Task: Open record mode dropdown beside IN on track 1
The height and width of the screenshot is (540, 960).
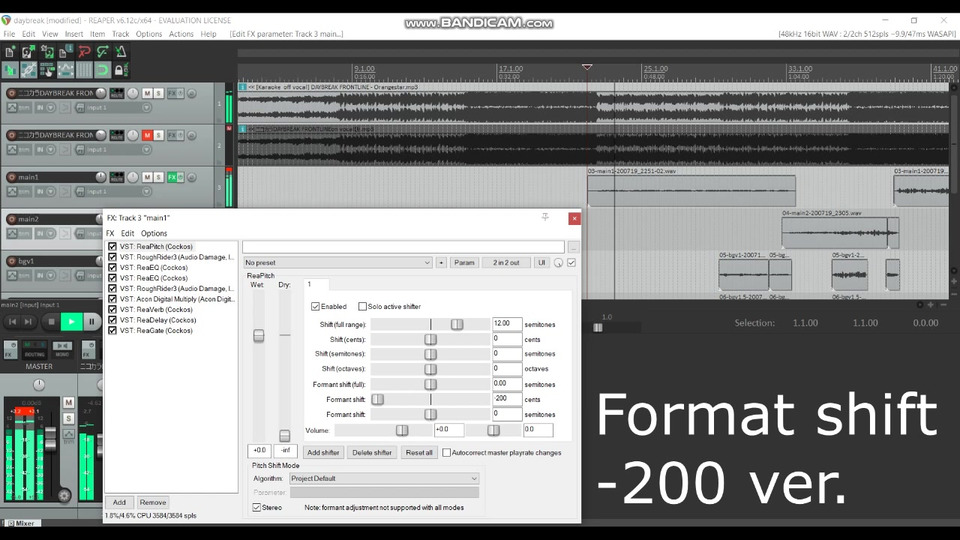Action: pyautogui.click(x=51, y=108)
